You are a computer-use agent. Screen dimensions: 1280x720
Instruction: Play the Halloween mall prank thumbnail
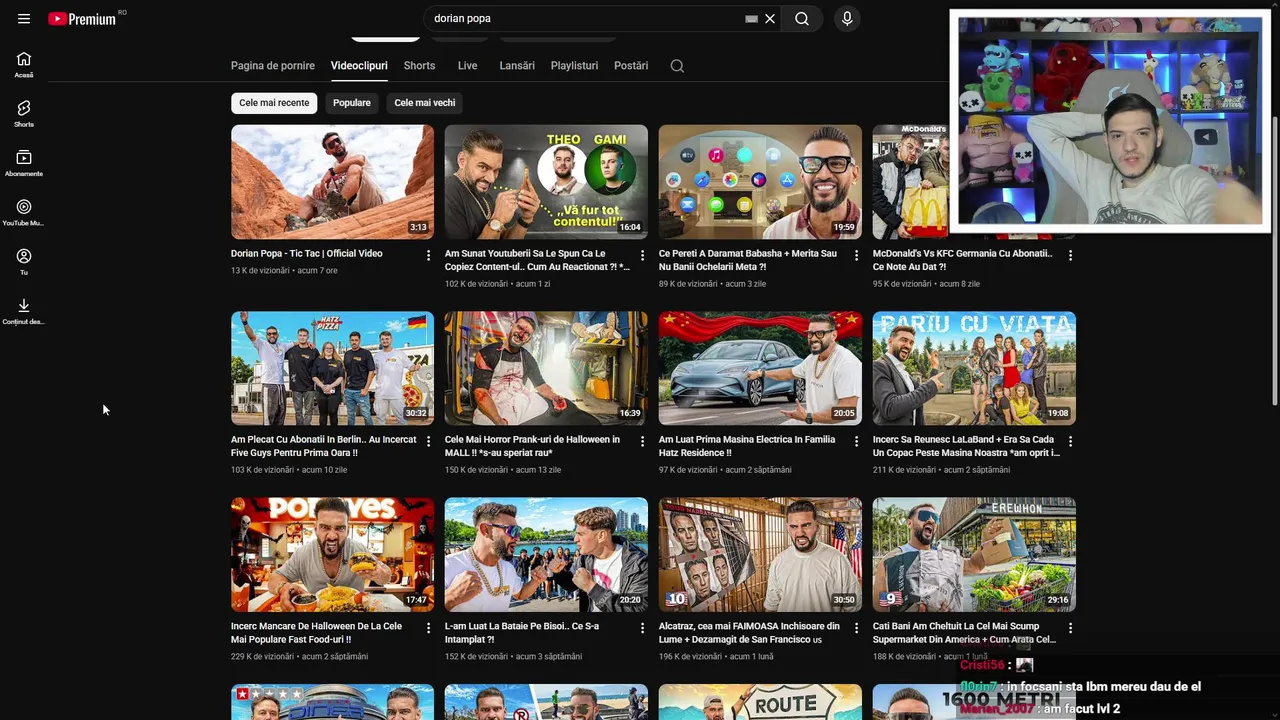pyautogui.click(x=546, y=368)
